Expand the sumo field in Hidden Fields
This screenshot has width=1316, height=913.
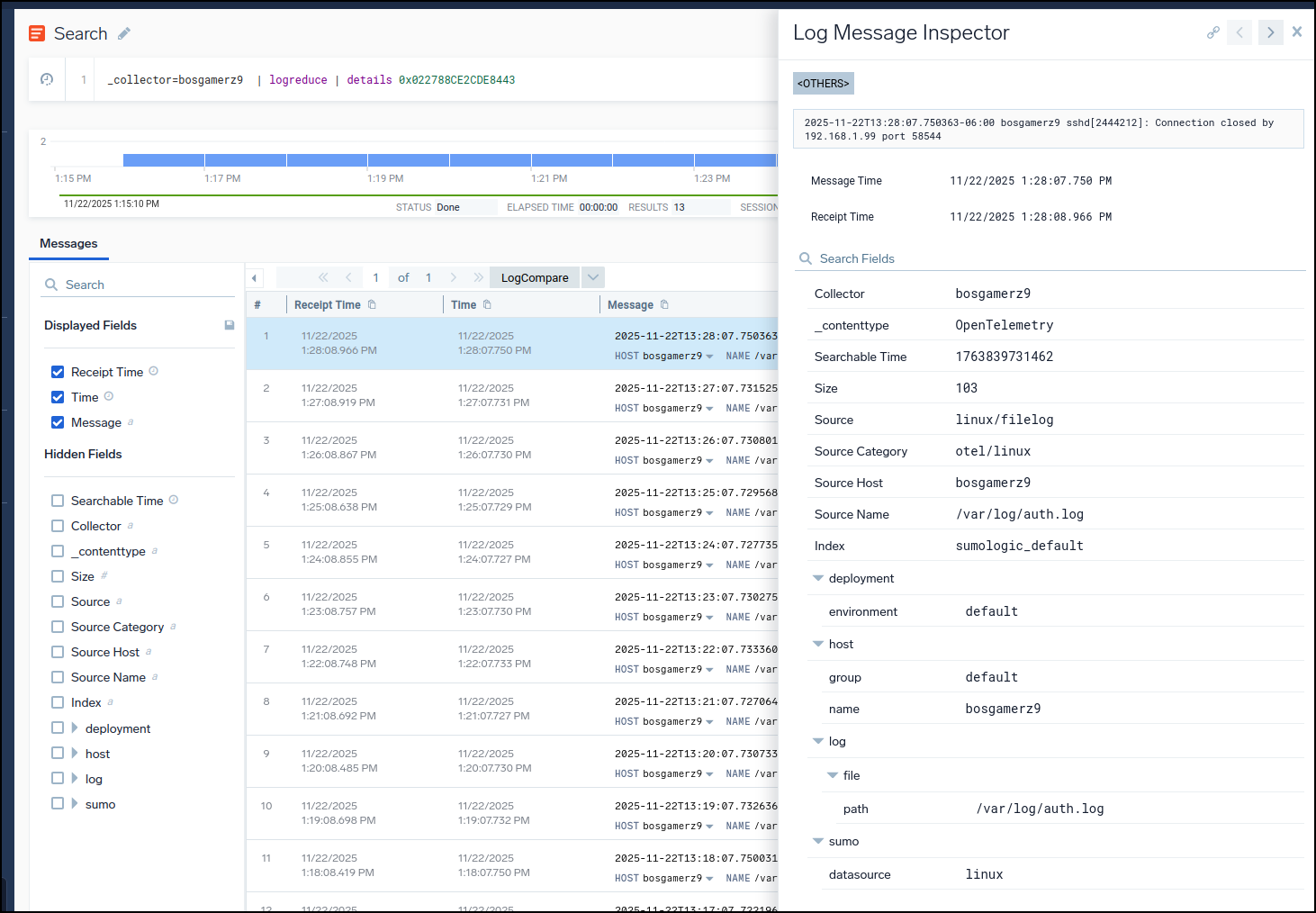click(x=75, y=804)
